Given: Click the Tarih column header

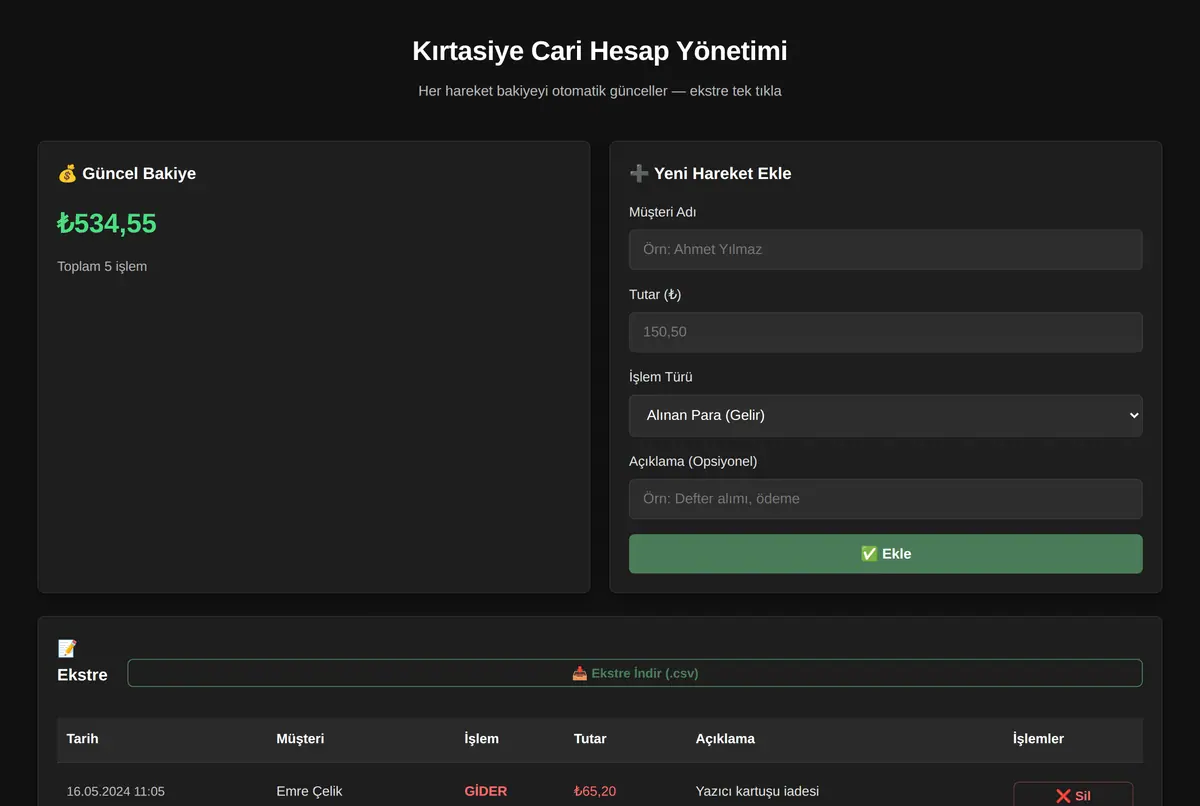Looking at the screenshot, I should 83,739.
